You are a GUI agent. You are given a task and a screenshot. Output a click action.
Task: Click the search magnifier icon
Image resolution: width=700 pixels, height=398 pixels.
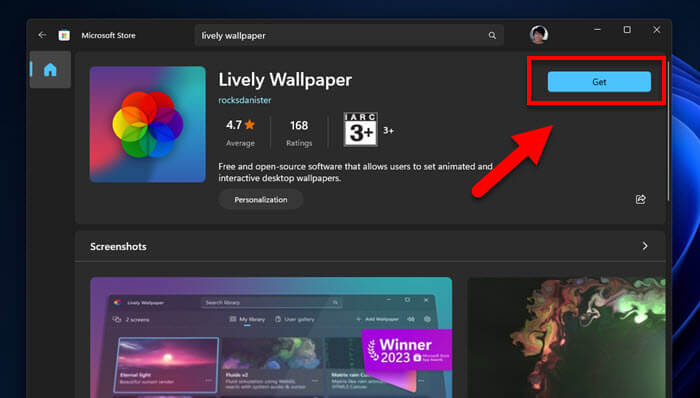tap(492, 35)
